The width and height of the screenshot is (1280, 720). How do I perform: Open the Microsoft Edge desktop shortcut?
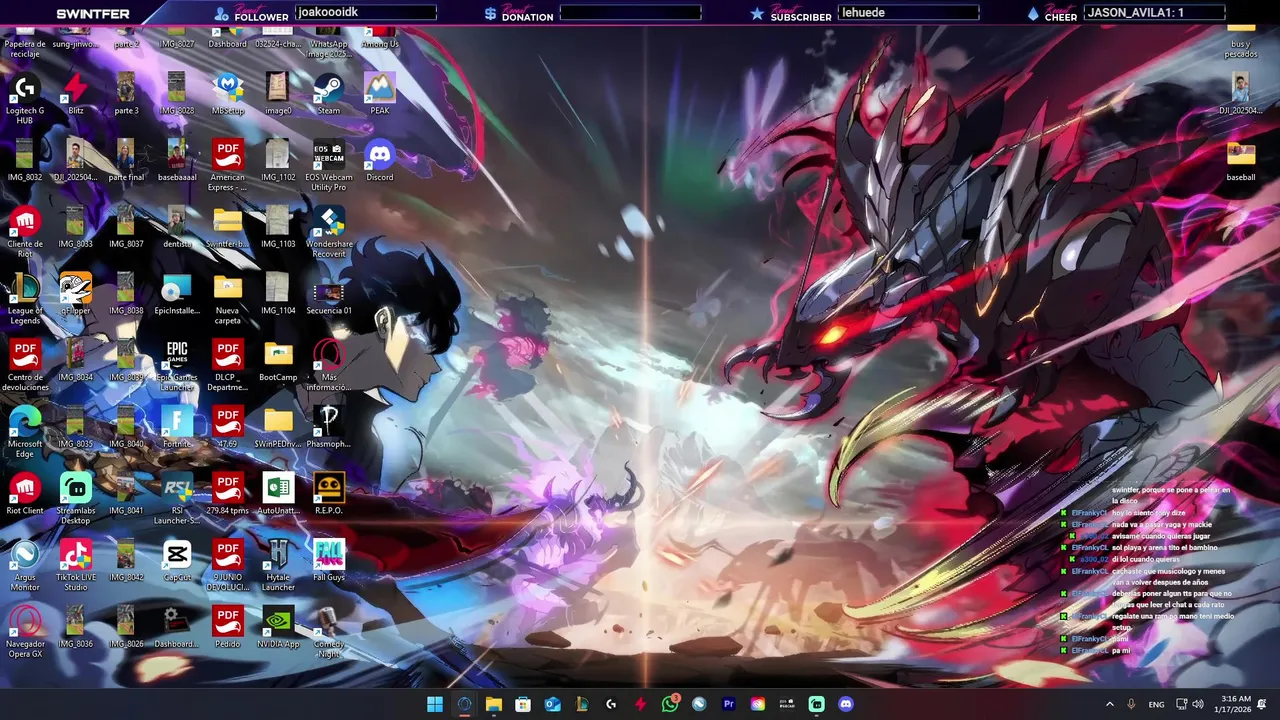pyautogui.click(x=25, y=432)
